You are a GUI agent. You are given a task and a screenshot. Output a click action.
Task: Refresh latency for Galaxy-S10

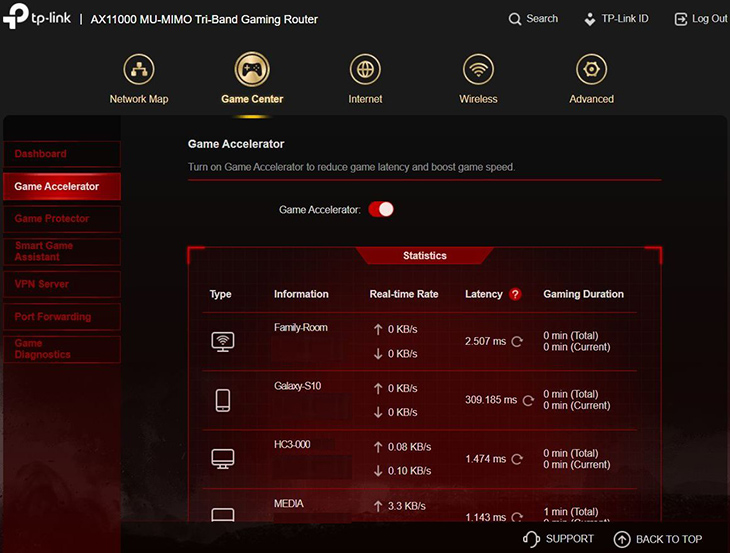(x=528, y=400)
